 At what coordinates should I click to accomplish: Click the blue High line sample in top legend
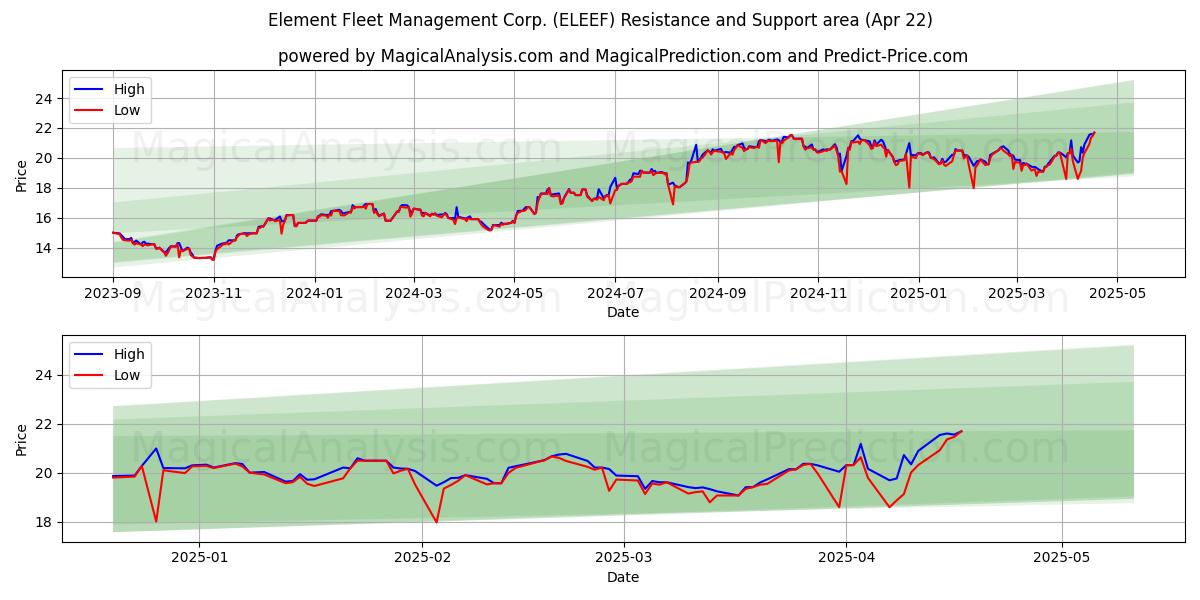pos(91,89)
